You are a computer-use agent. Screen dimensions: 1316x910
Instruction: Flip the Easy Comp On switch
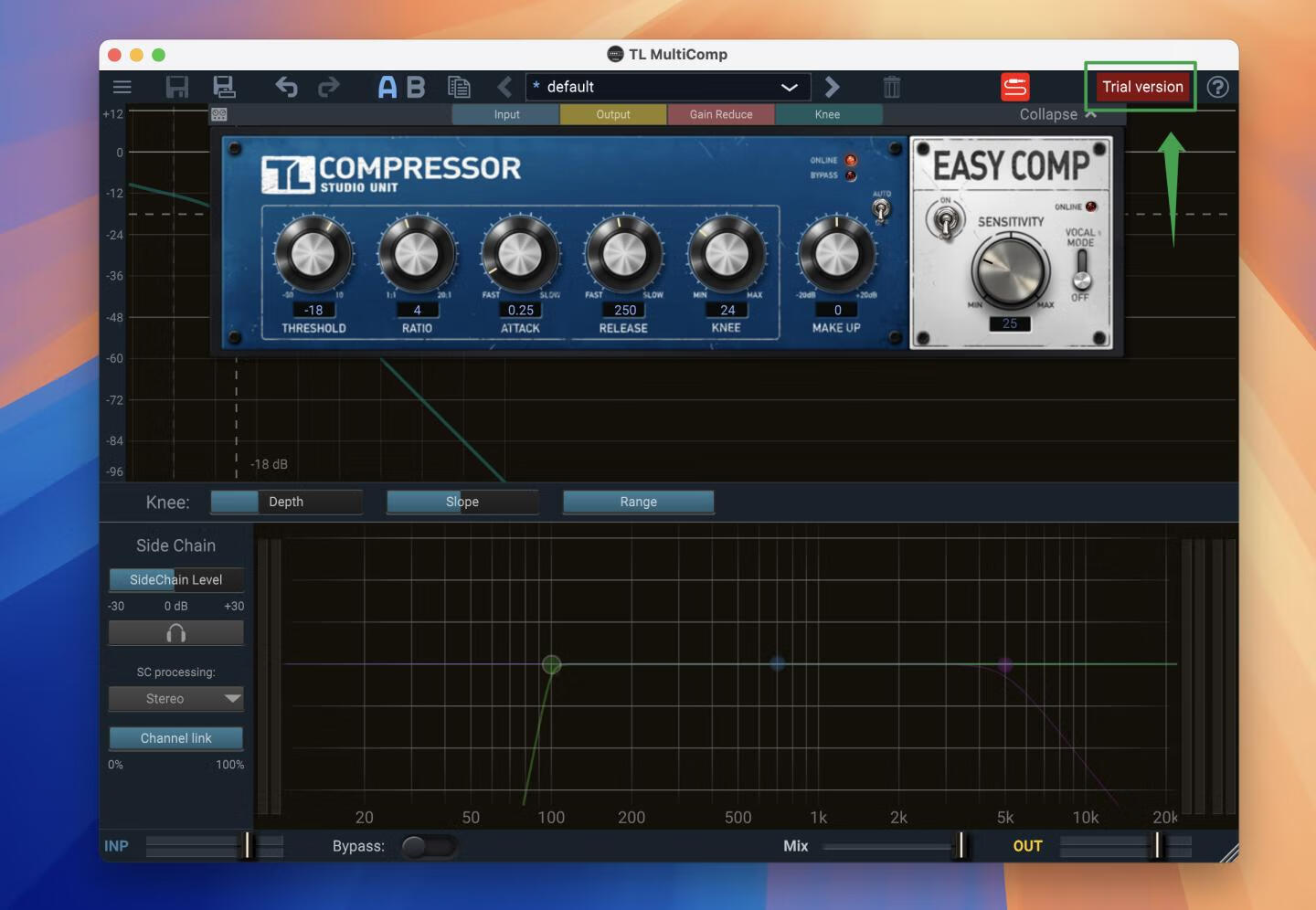tap(946, 220)
